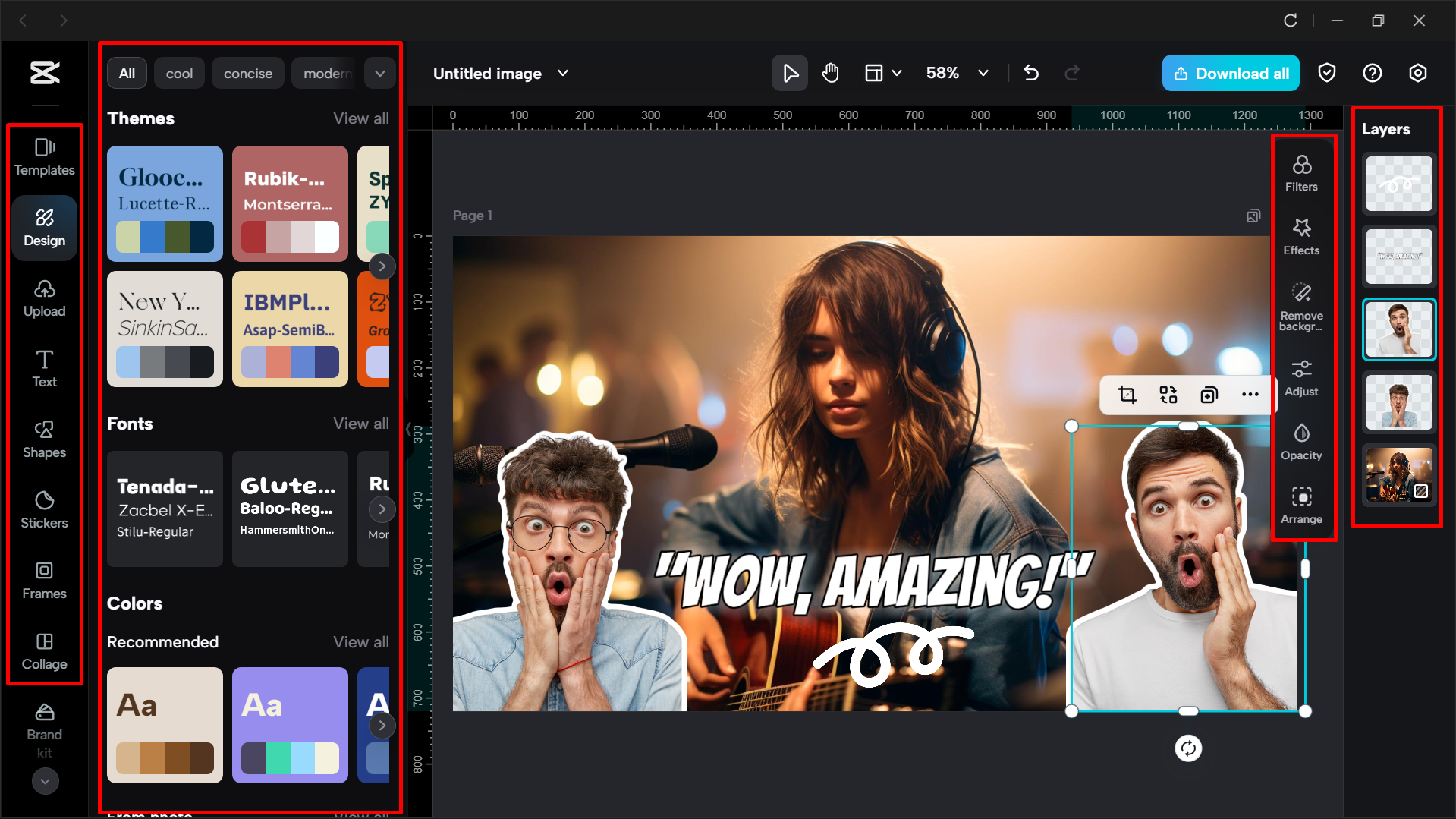The image size is (1456, 819).
Task: Open the Adjust controls
Action: point(1302,378)
